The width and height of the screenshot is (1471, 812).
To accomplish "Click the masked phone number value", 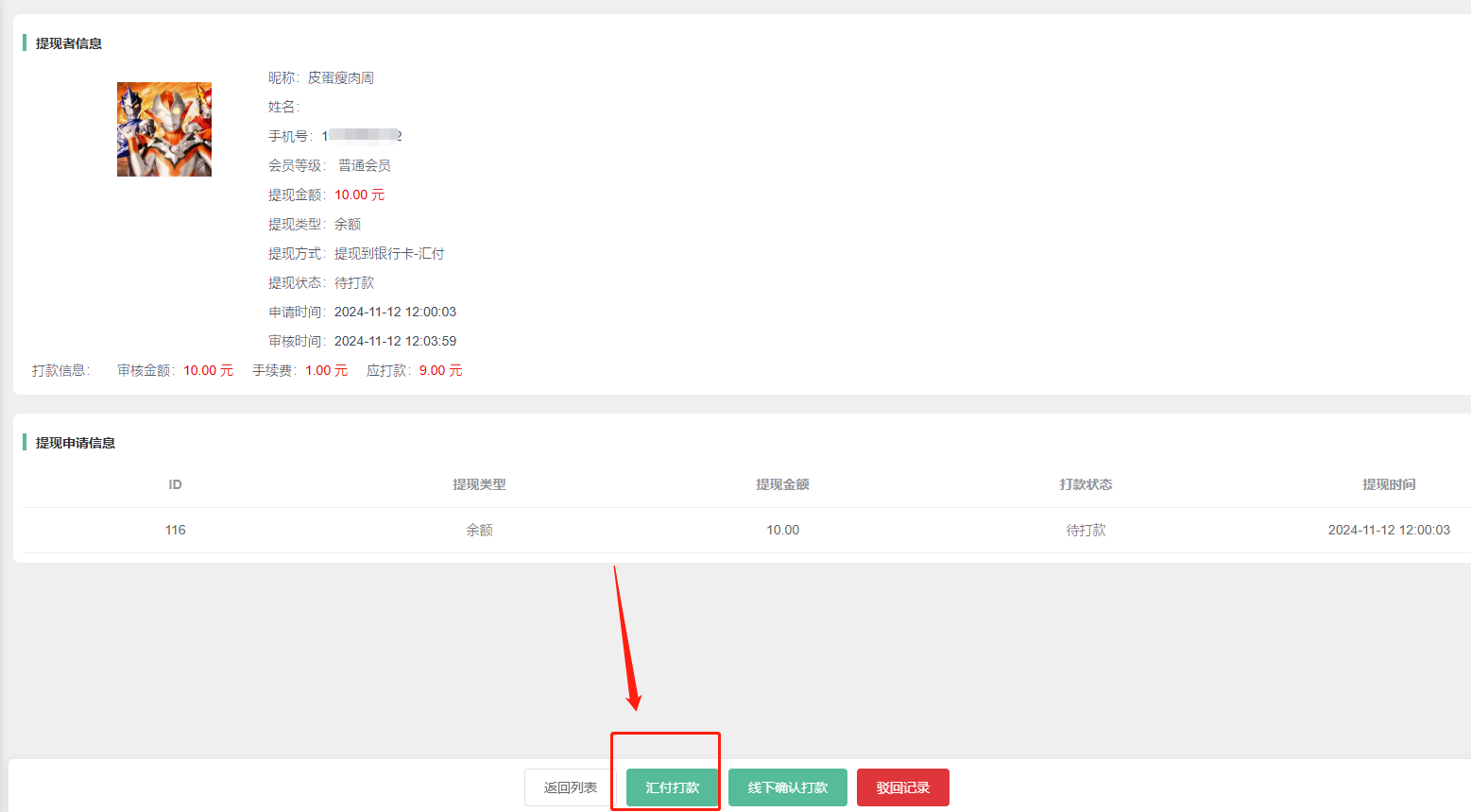I will [362, 136].
